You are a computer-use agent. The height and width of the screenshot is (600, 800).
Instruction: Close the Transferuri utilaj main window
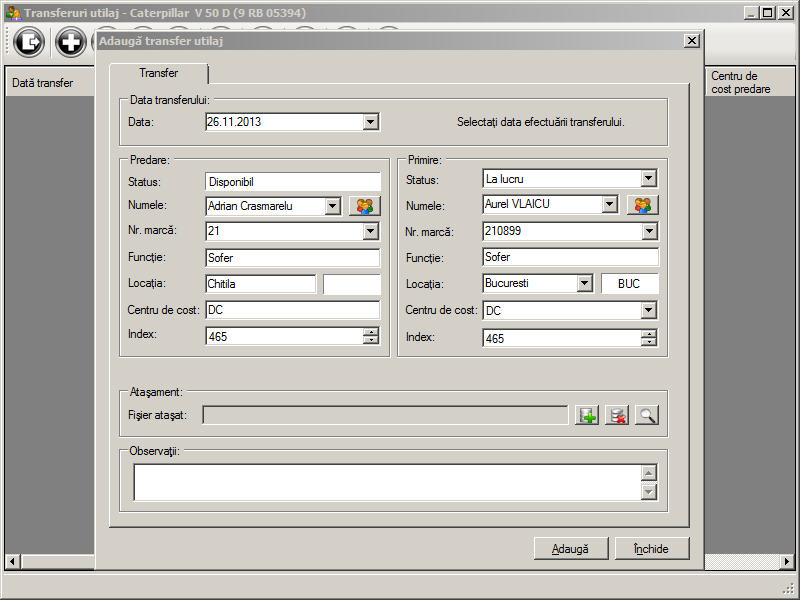point(786,13)
